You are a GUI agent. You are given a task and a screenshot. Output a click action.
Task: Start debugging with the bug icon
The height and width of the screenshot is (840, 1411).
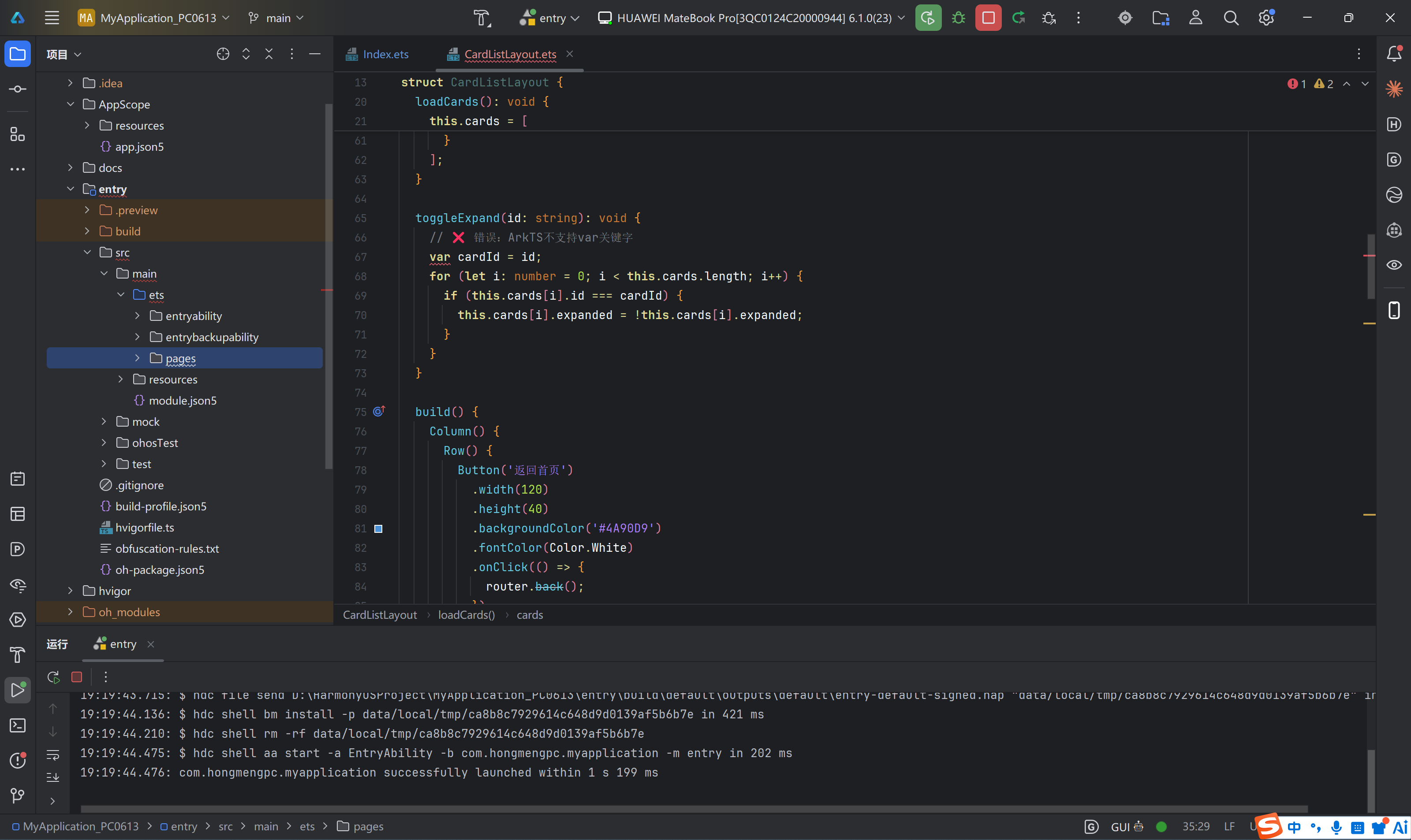958,18
